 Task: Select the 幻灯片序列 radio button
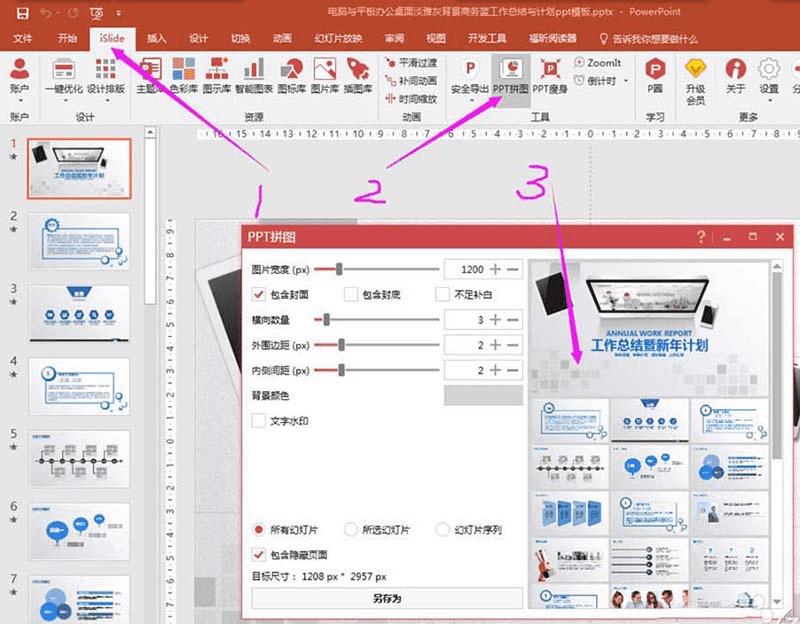[x=442, y=530]
